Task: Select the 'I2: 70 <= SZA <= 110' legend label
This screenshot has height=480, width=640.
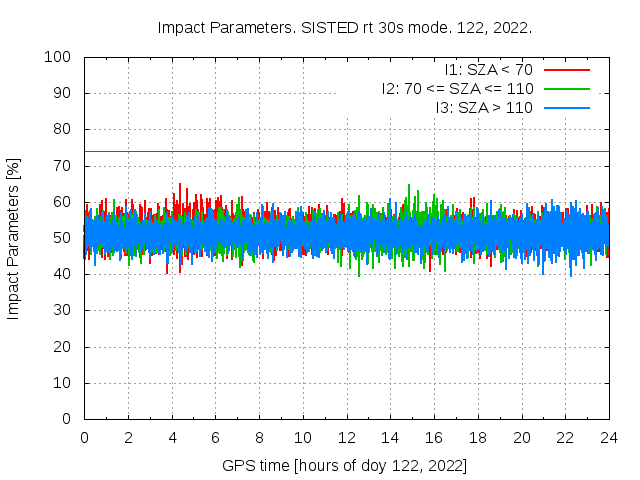Action: (457, 89)
